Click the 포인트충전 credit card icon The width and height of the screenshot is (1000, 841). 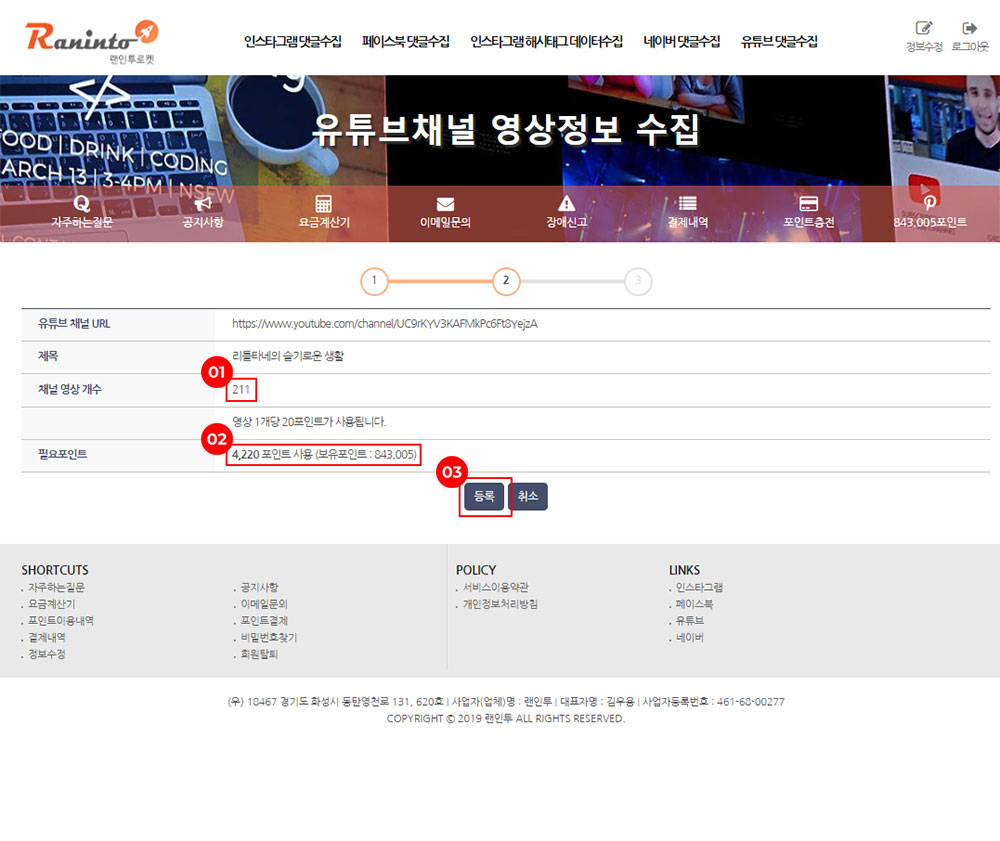809,203
